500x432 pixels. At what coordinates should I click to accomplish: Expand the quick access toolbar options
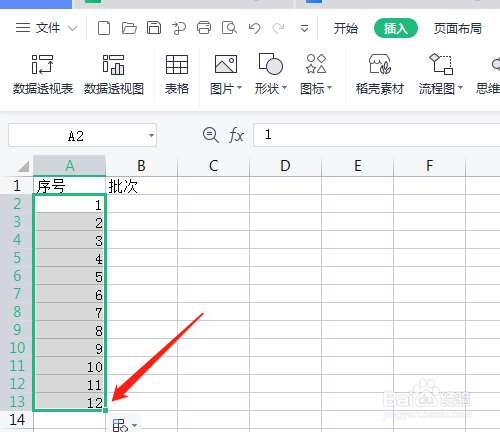pyautogui.click(x=304, y=28)
